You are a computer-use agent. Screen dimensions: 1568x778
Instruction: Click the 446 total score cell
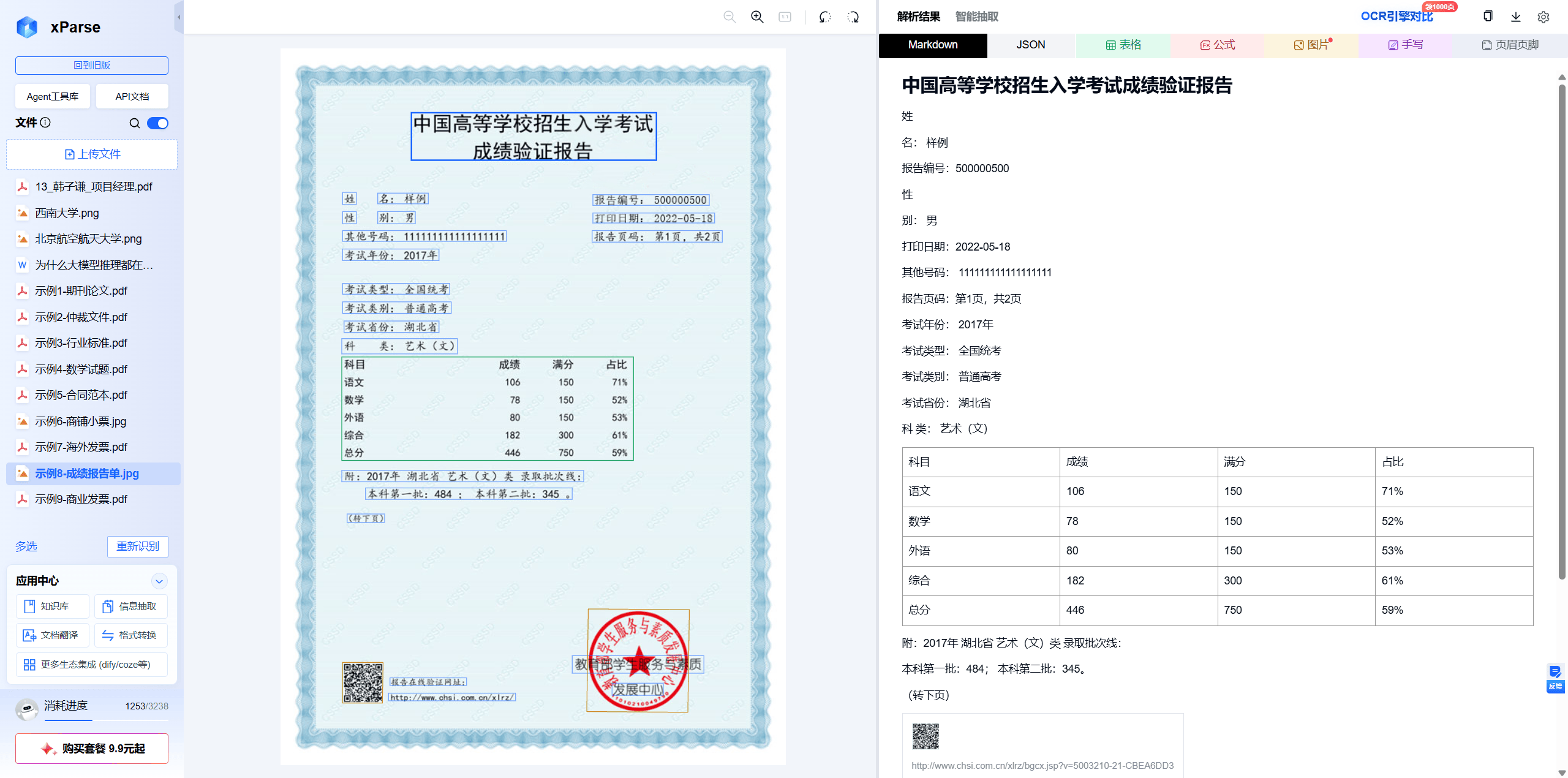click(x=1139, y=610)
